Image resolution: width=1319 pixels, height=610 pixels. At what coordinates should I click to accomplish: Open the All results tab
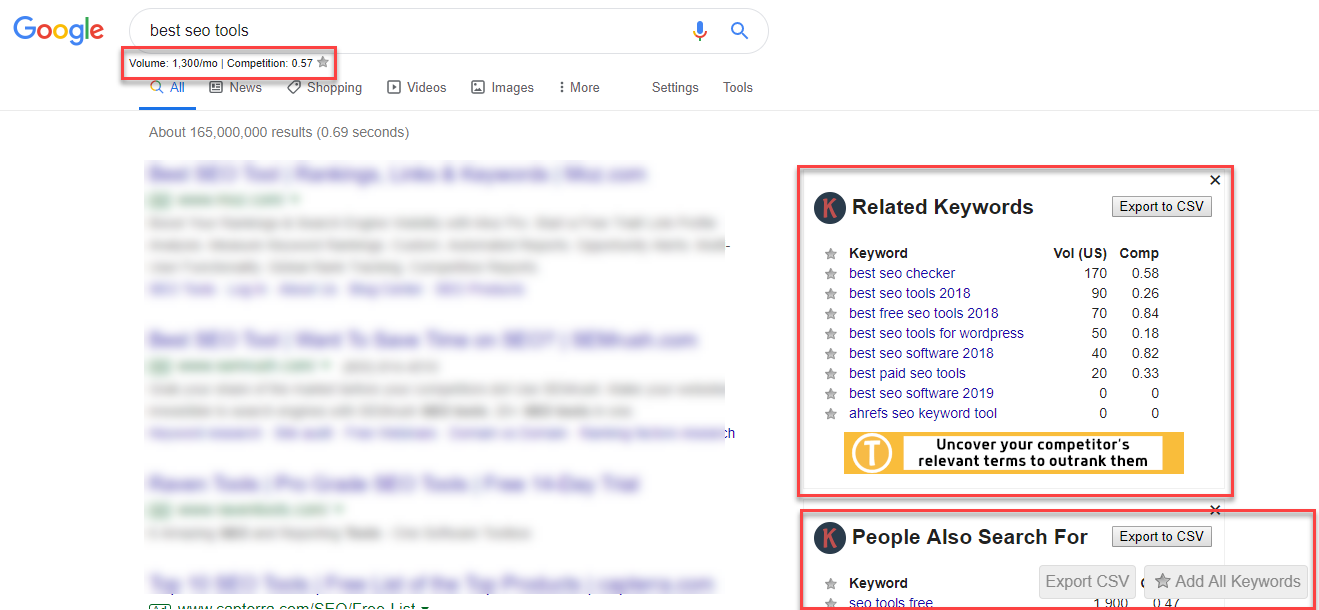pos(167,88)
